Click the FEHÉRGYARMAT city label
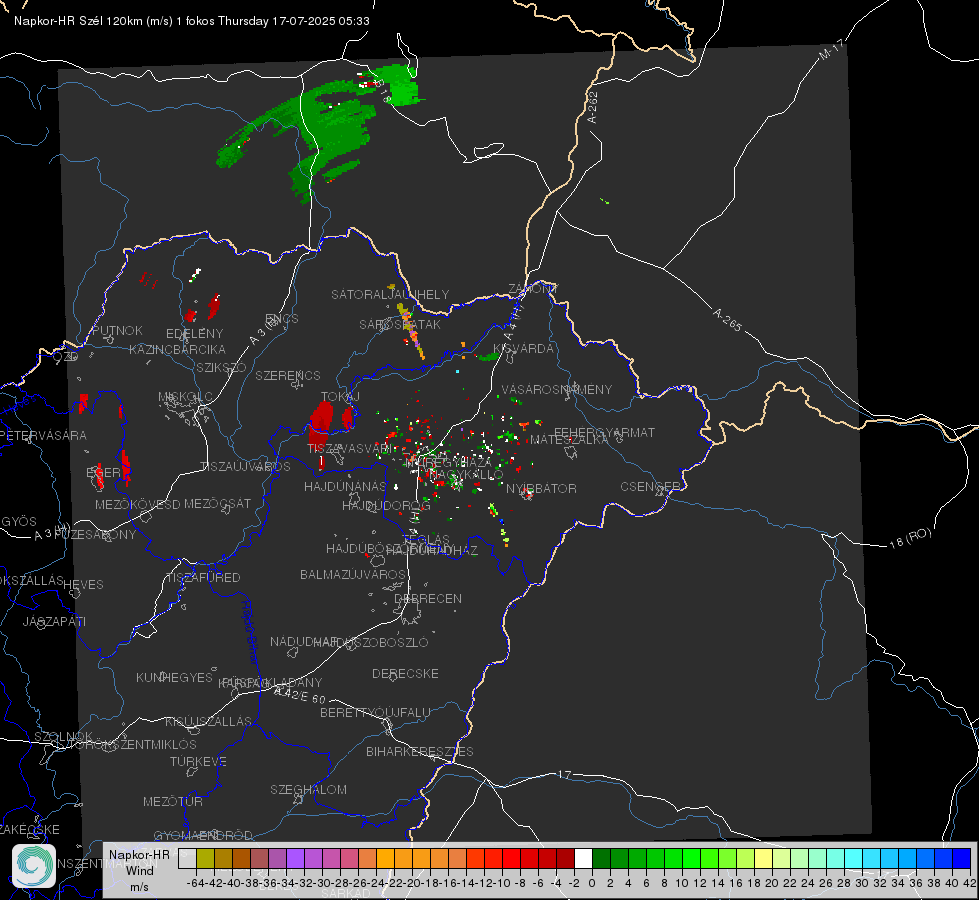This screenshot has width=979, height=900. 604,432
